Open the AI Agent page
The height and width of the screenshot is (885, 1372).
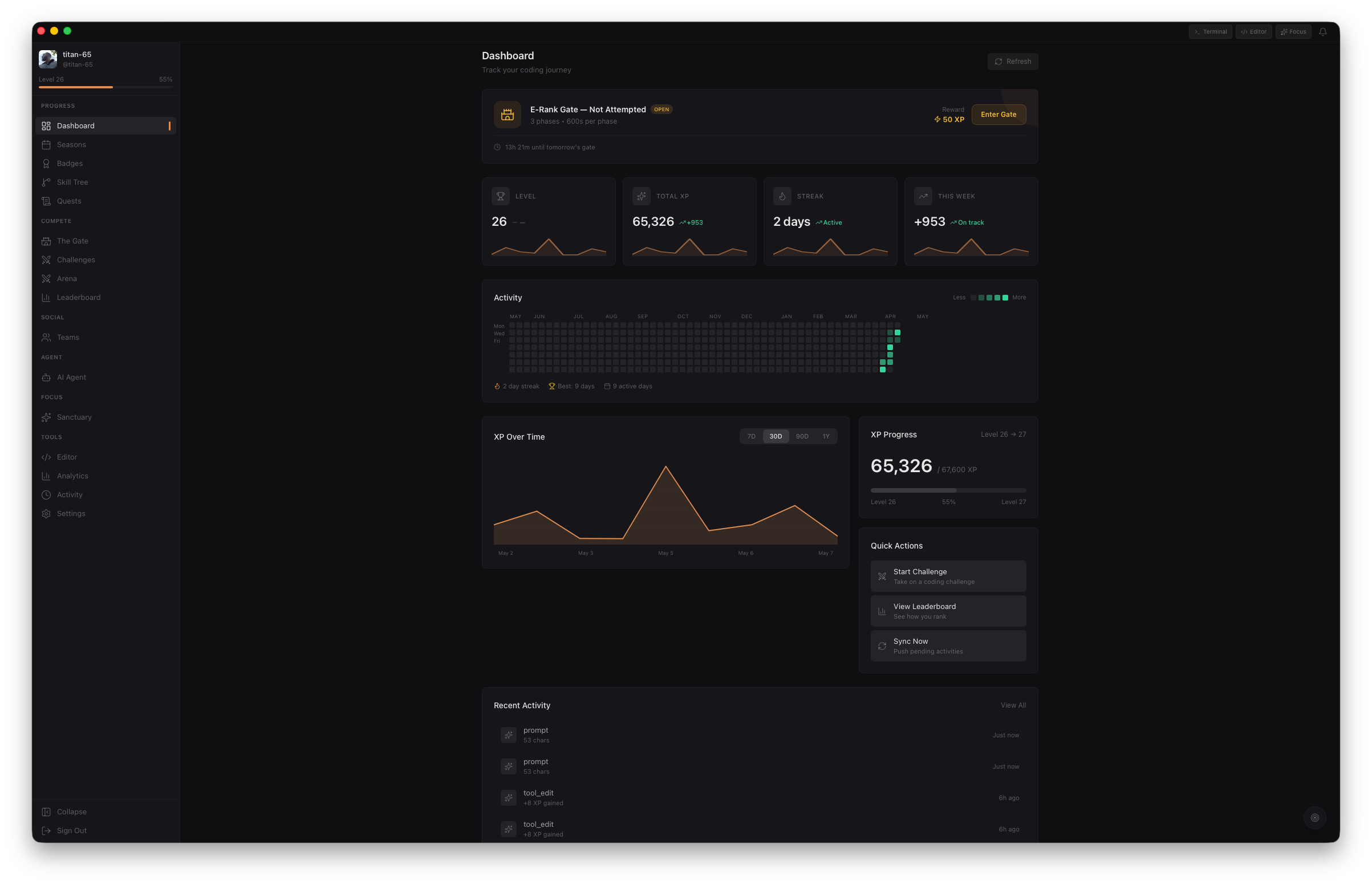tap(105, 377)
